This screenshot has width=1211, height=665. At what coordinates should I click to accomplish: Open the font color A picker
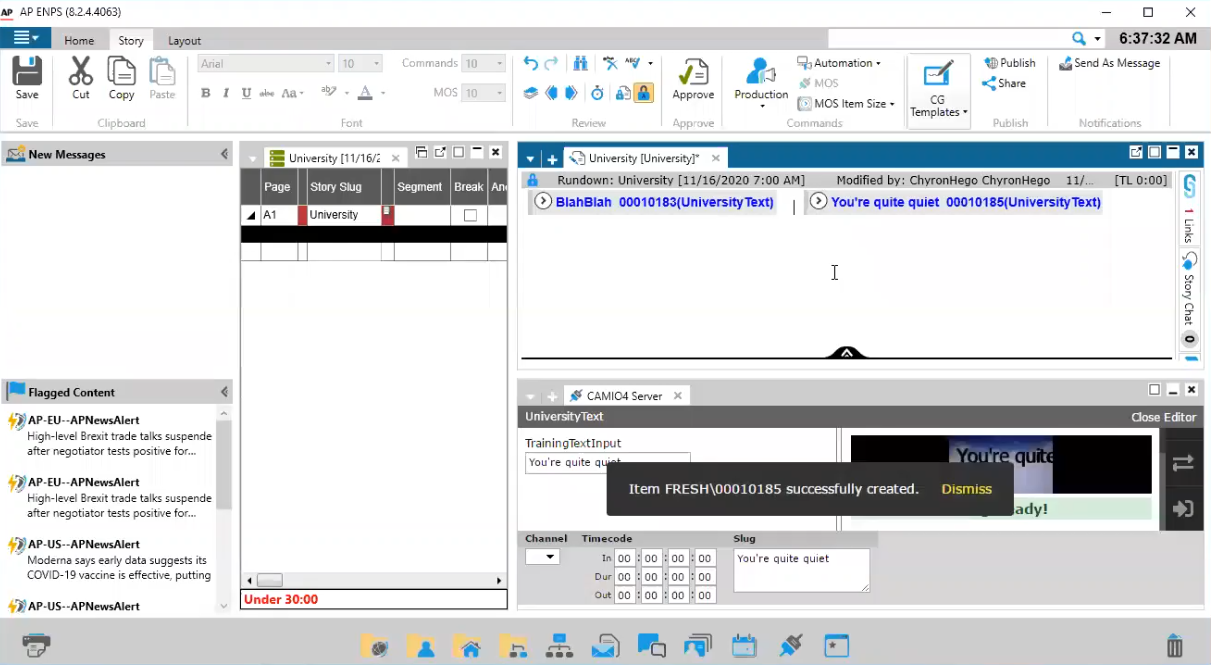(365, 93)
